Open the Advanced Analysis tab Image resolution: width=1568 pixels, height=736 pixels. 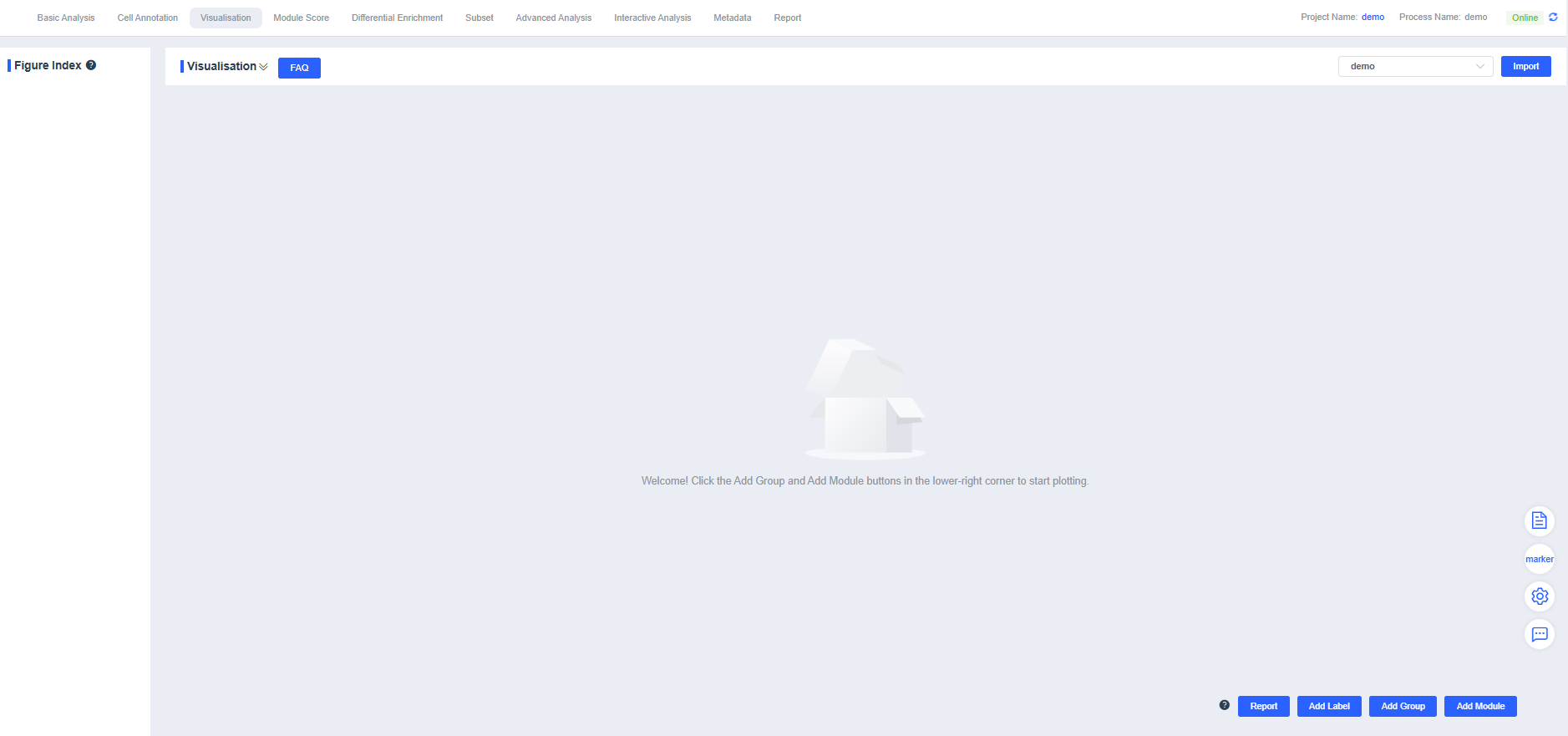click(553, 18)
